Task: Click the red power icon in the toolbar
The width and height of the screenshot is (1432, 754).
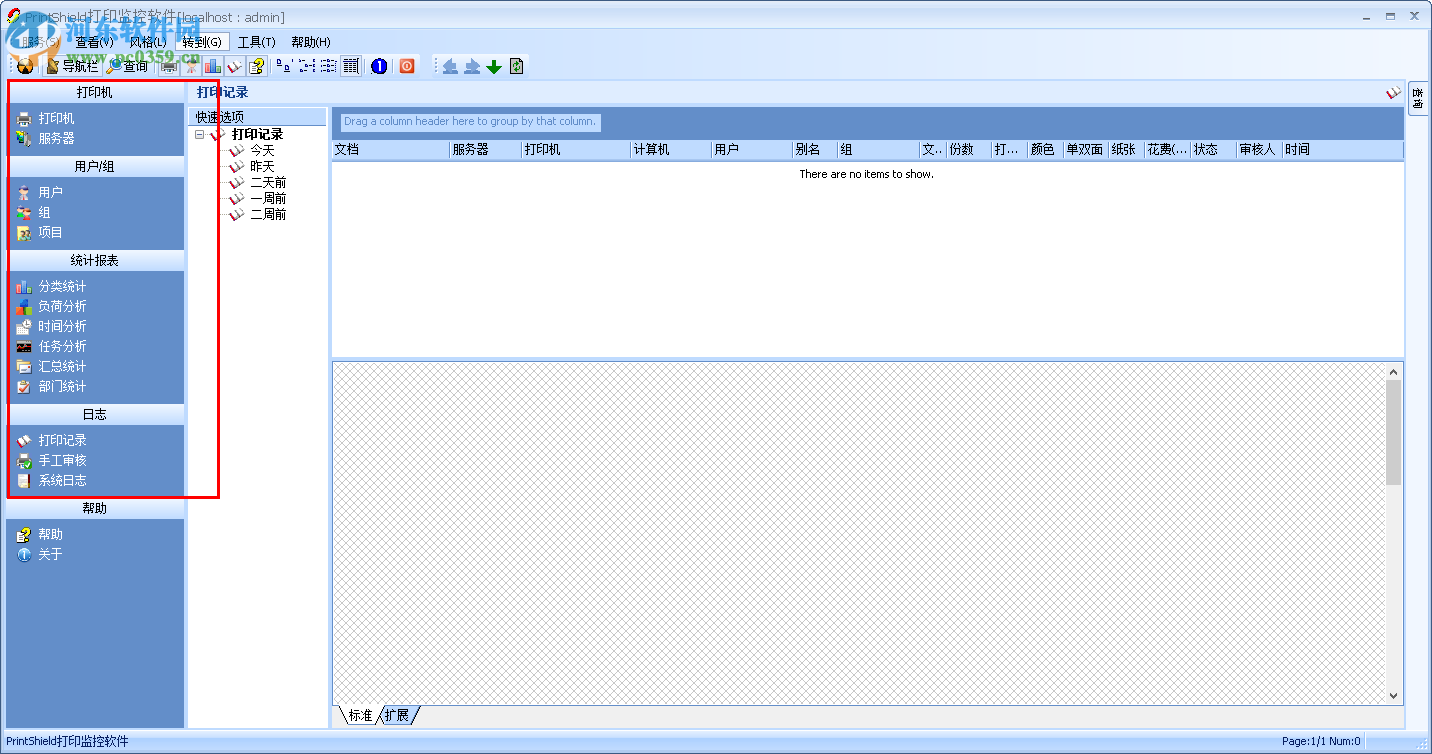Action: 407,66
